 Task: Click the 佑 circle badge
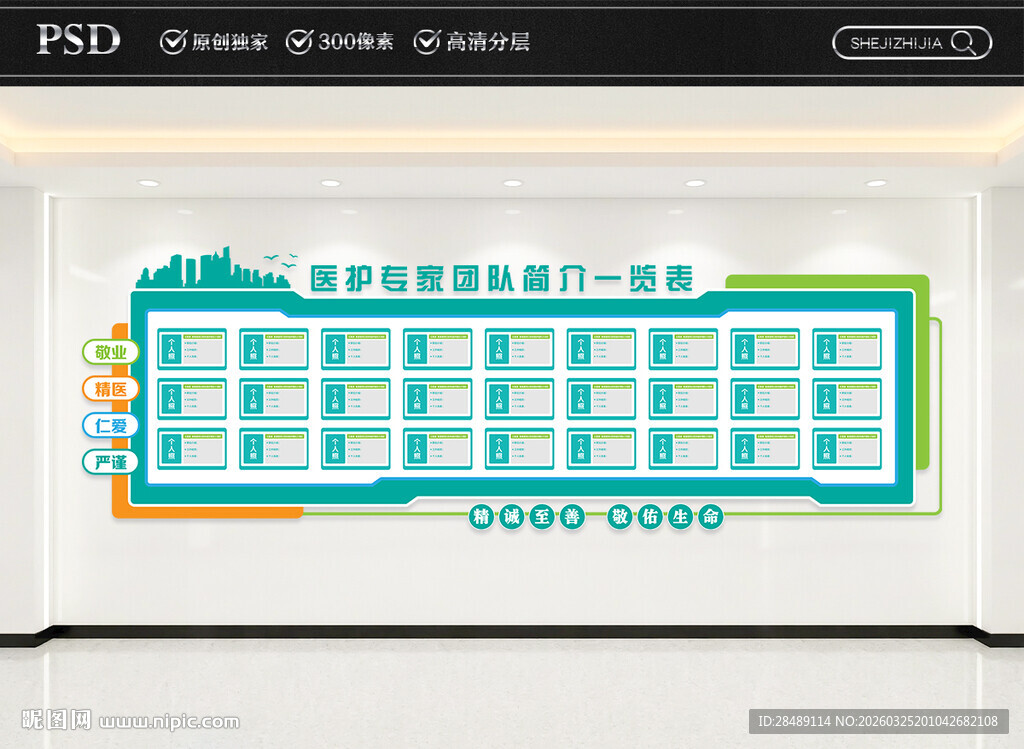click(x=650, y=517)
